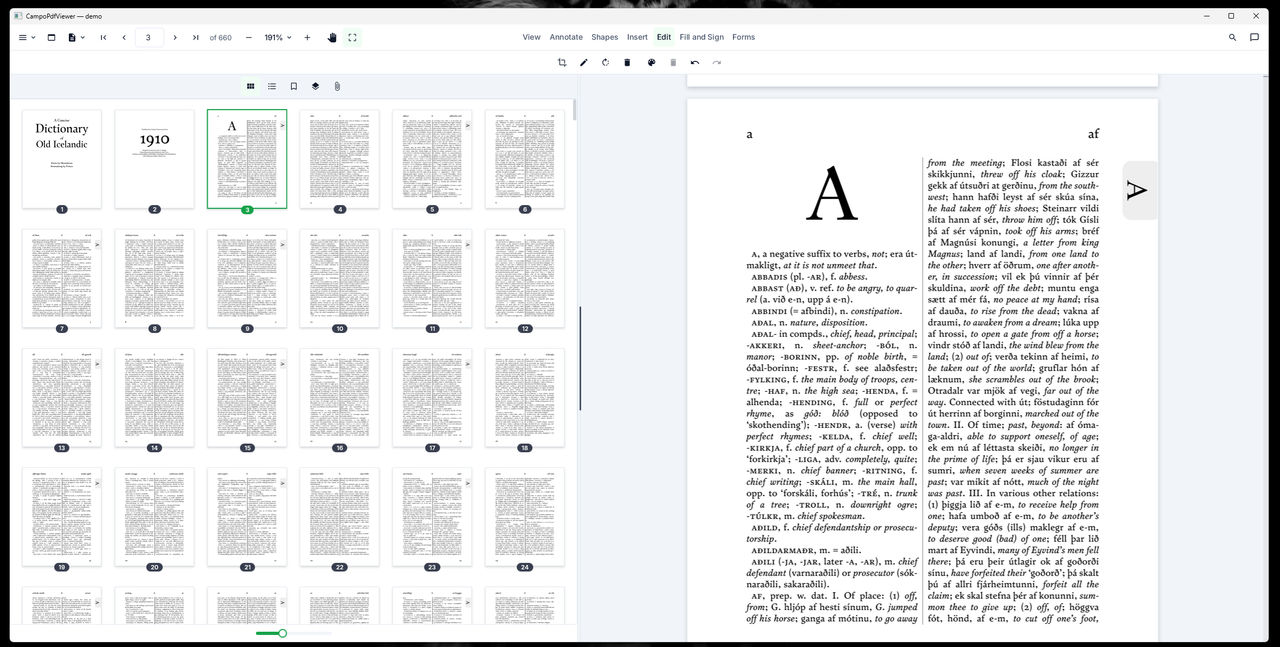Select the Crop page tool
Image resolution: width=1280 pixels, height=647 pixels.
562,62
